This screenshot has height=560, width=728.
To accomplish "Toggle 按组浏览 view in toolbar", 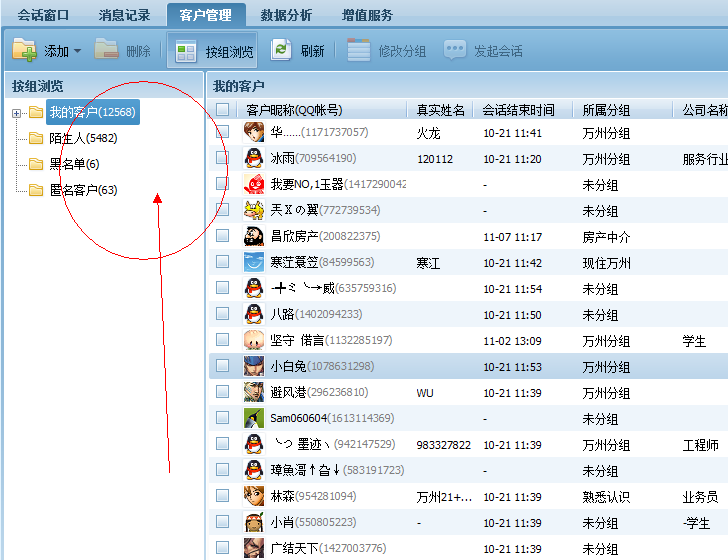I will pyautogui.click(x=212, y=51).
